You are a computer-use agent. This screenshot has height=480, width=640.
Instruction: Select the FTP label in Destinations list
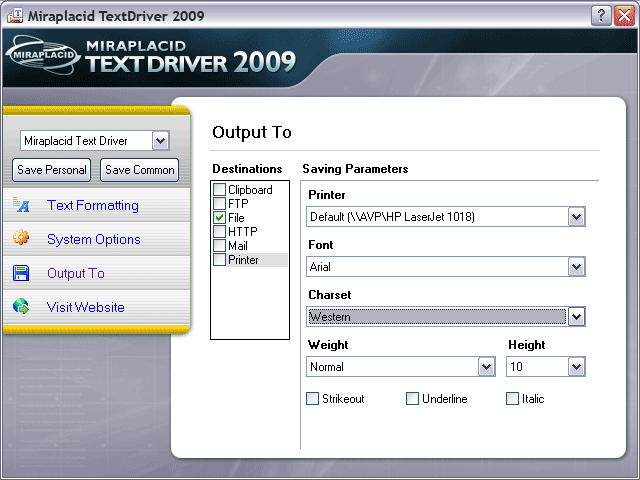coord(238,204)
